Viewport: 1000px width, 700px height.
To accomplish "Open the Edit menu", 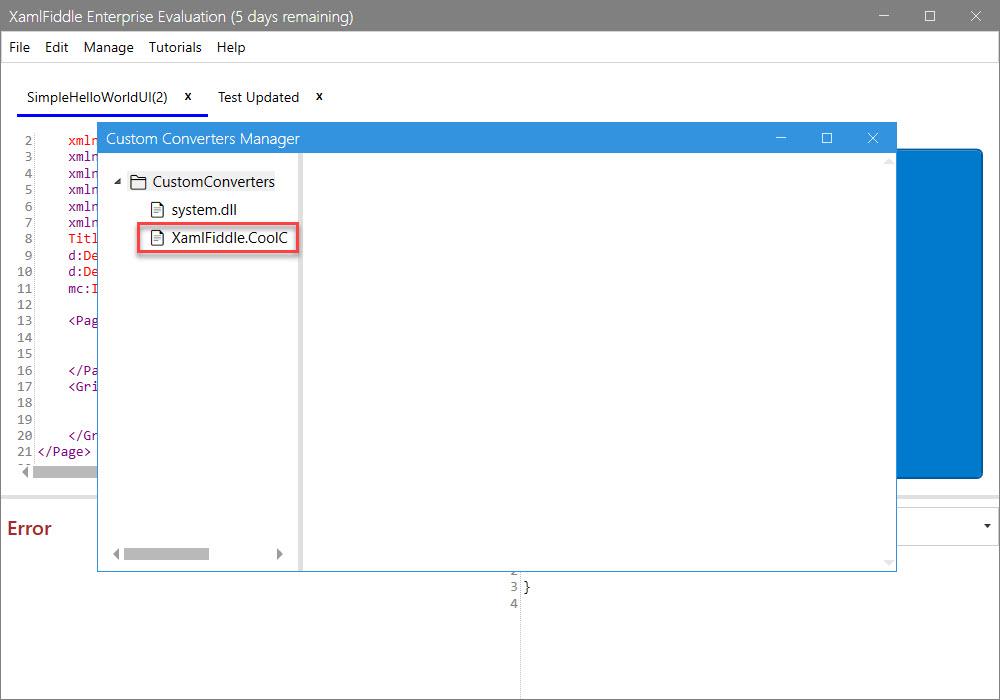I will point(56,47).
